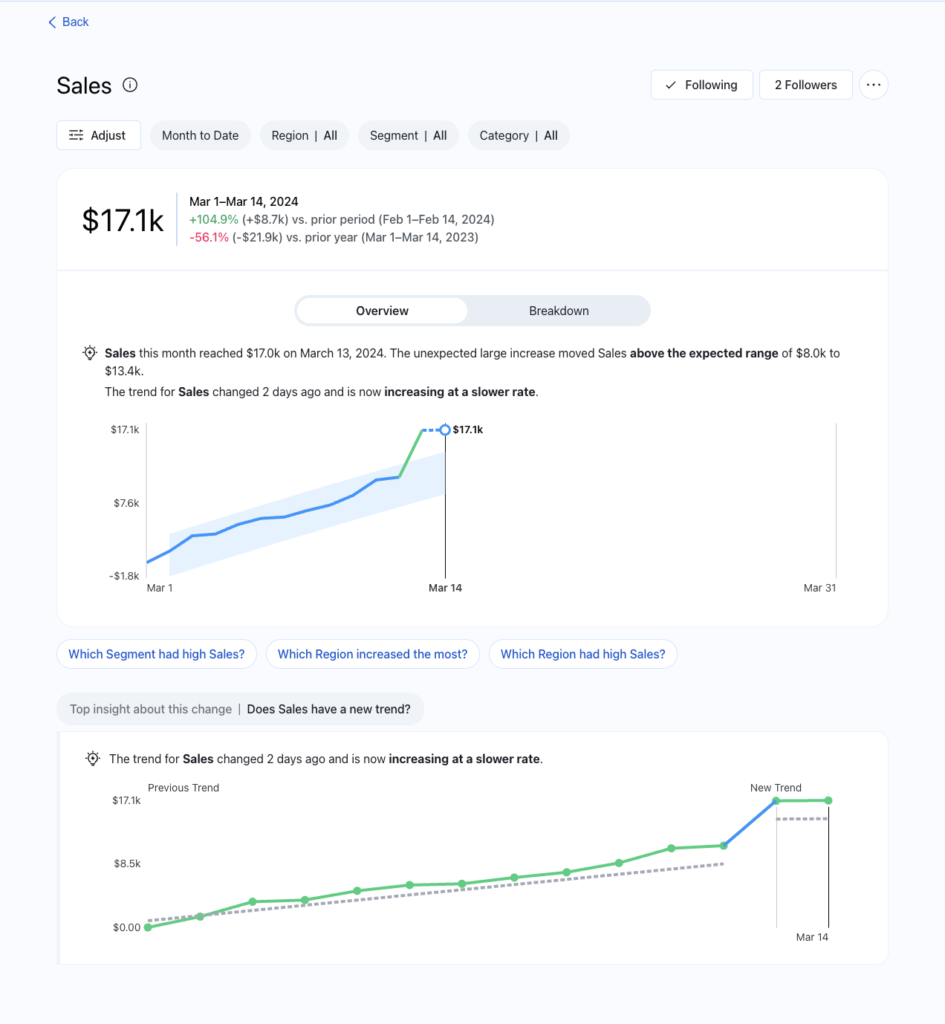Click the lightbulb insight icon in Overview
The width and height of the screenshot is (945, 1024).
pos(90,354)
